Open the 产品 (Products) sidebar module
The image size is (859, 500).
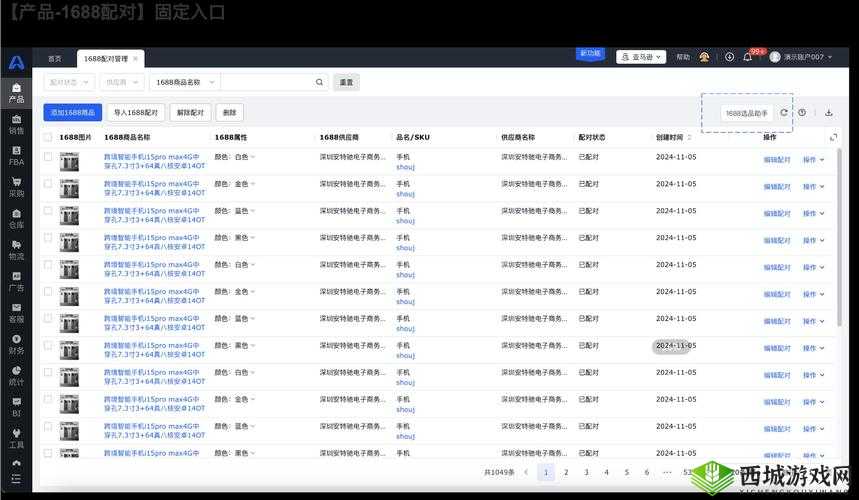click(16, 93)
